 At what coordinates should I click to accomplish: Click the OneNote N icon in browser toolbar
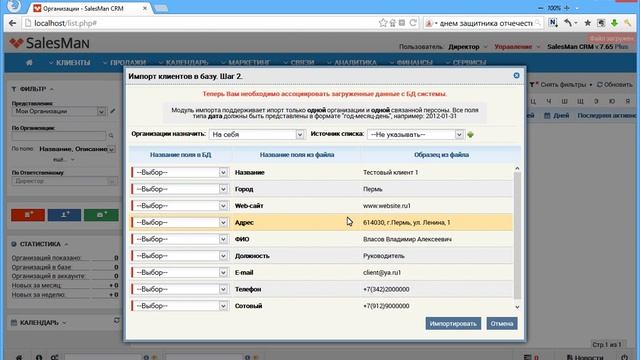coord(553,23)
